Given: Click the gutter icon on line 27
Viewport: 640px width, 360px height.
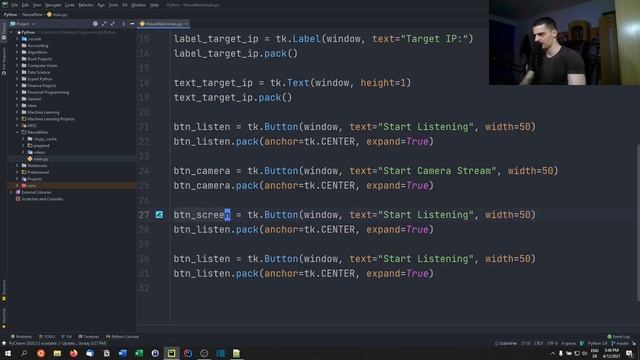Looking at the screenshot, I should [x=159, y=214].
